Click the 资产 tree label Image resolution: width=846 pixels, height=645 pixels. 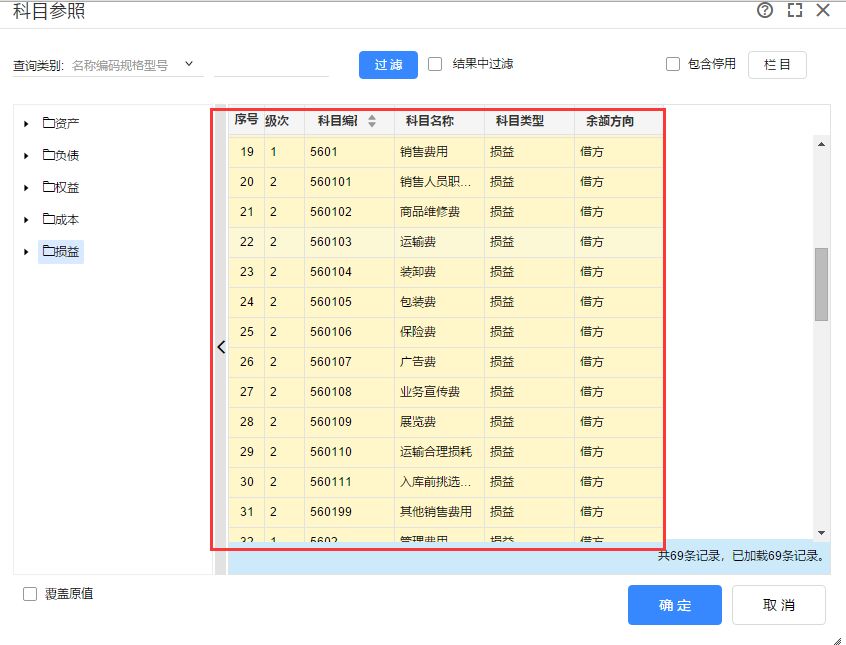pyautogui.click(x=67, y=124)
